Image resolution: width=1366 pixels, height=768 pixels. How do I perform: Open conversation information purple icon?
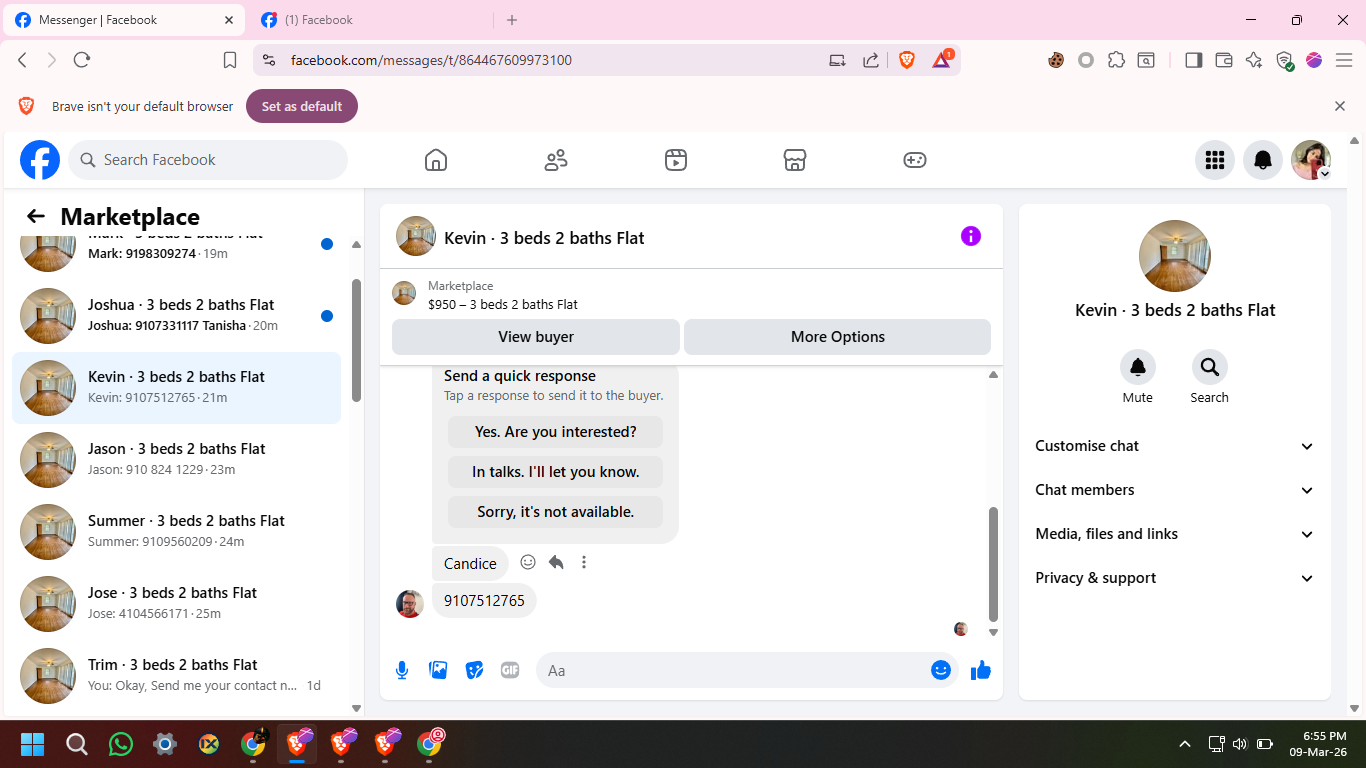(x=971, y=236)
